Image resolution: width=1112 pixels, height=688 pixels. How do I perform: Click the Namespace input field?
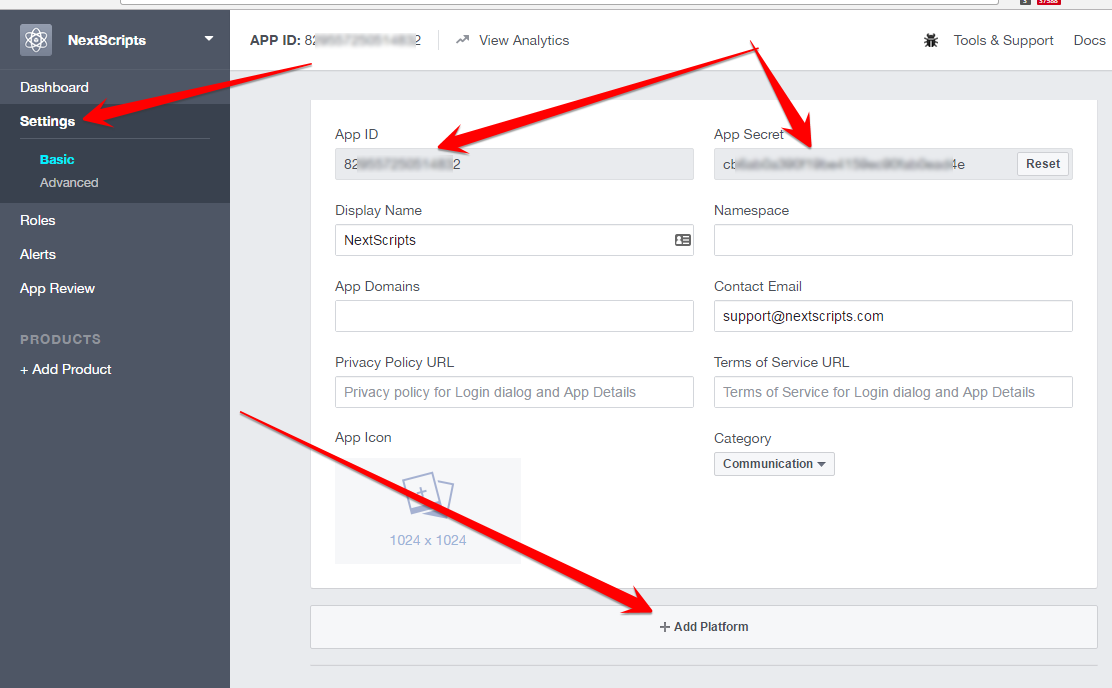click(893, 240)
